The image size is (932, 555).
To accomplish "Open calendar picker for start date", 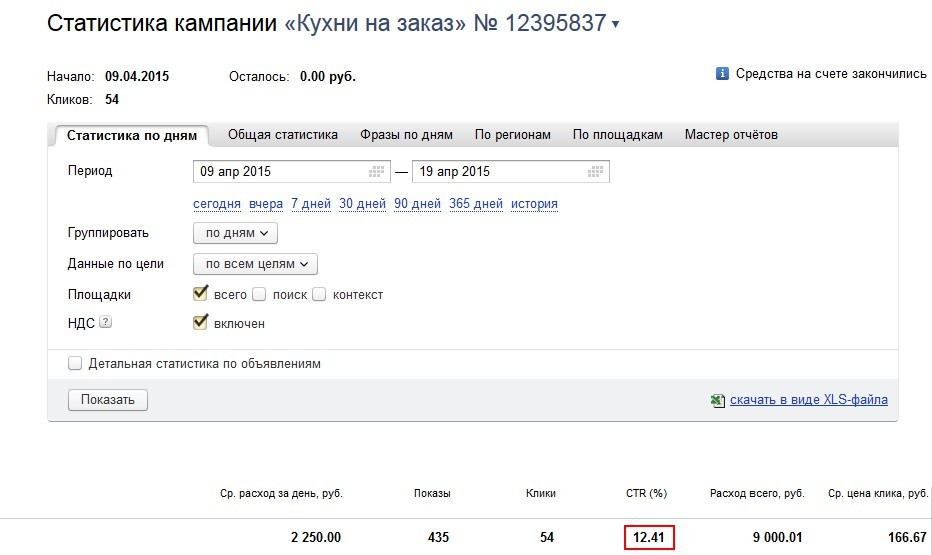I will point(376,172).
